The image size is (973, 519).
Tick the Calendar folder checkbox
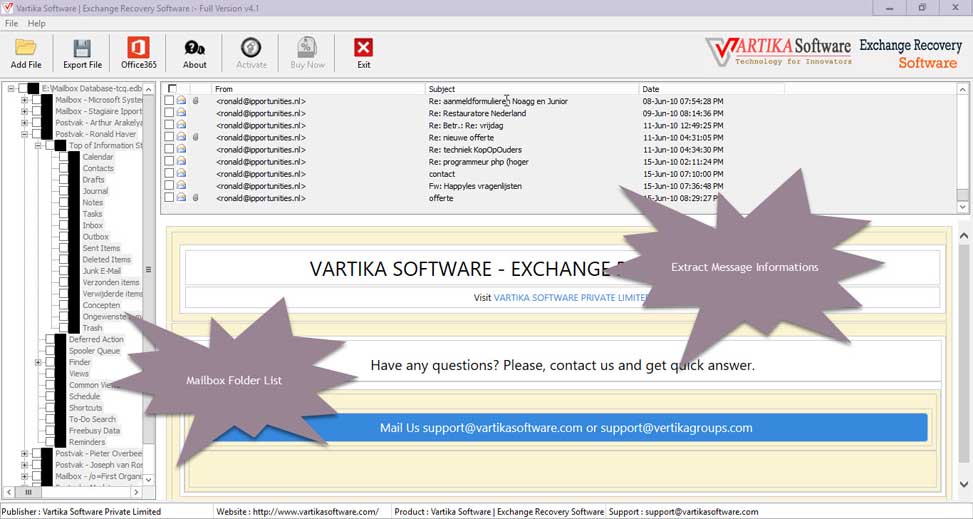(64, 157)
